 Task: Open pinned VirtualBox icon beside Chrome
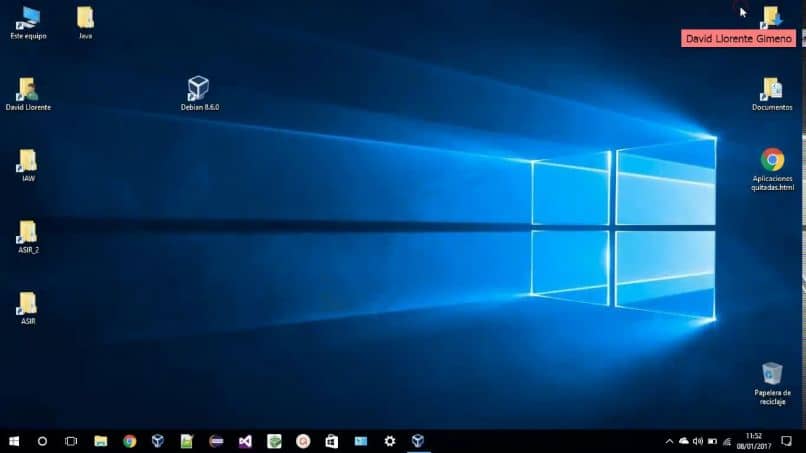158,441
